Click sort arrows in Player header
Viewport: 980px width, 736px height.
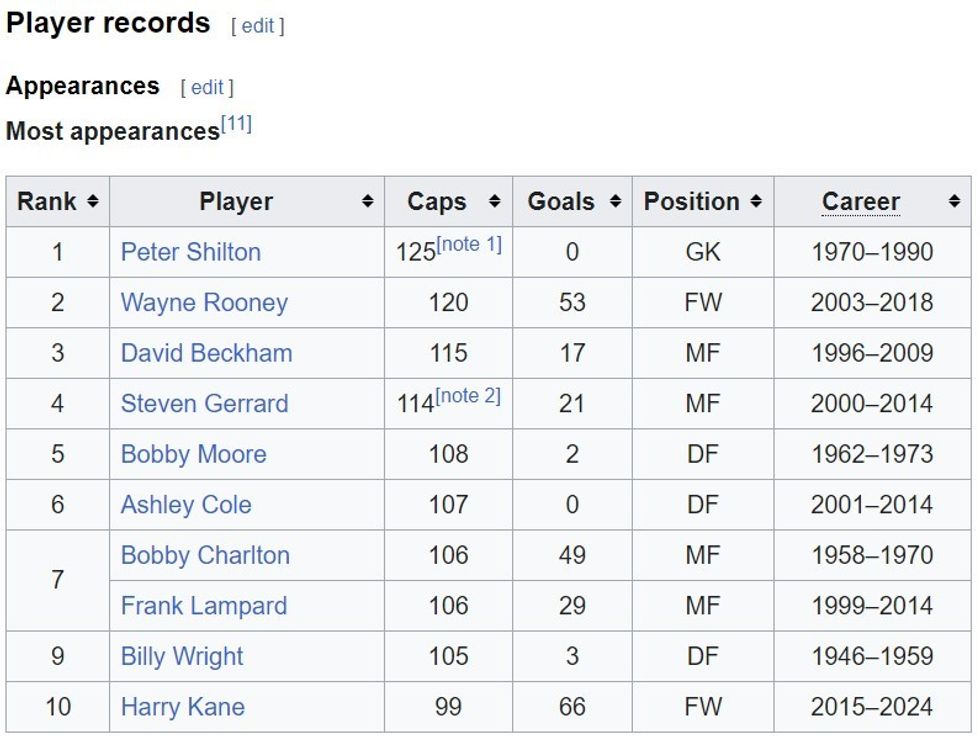point(369,202)
